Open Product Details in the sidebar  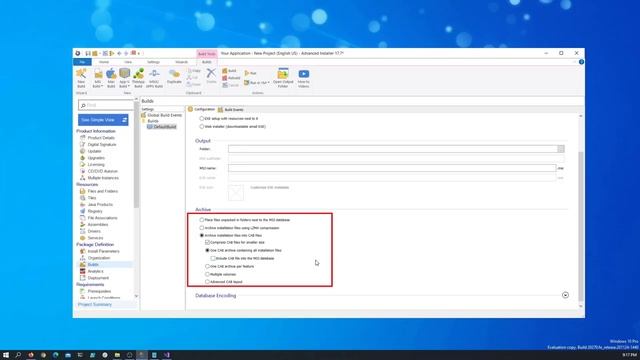tap(101, 138)
